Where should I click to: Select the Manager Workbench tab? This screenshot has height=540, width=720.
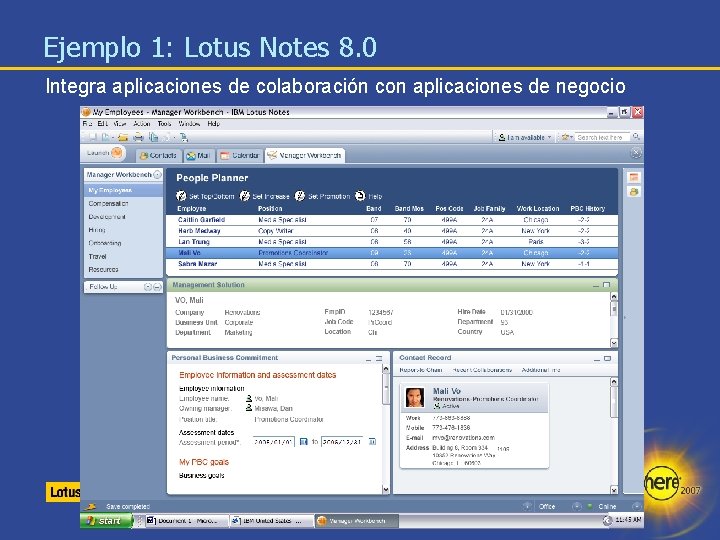[305, 156]
